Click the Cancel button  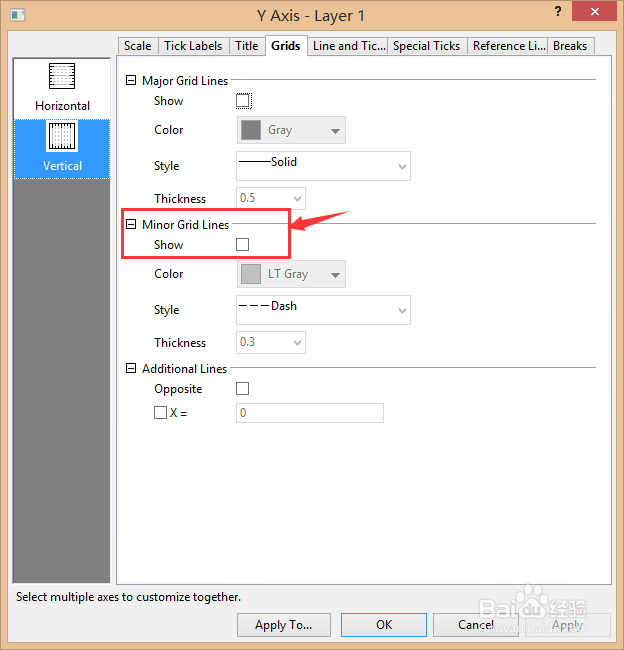pyautogui.click(x=476, y=625)
